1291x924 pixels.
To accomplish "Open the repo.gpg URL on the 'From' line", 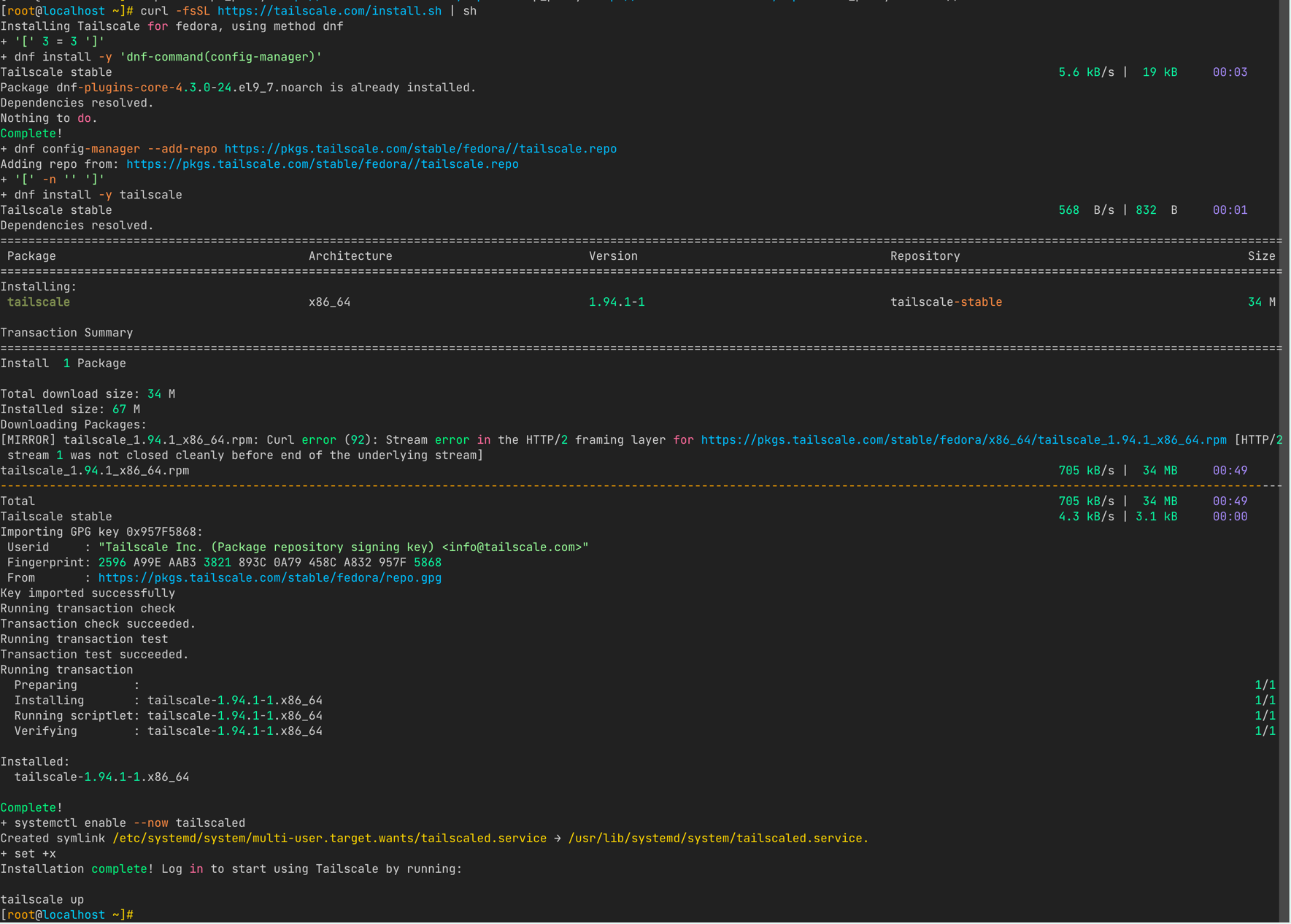I will (269, 578).
